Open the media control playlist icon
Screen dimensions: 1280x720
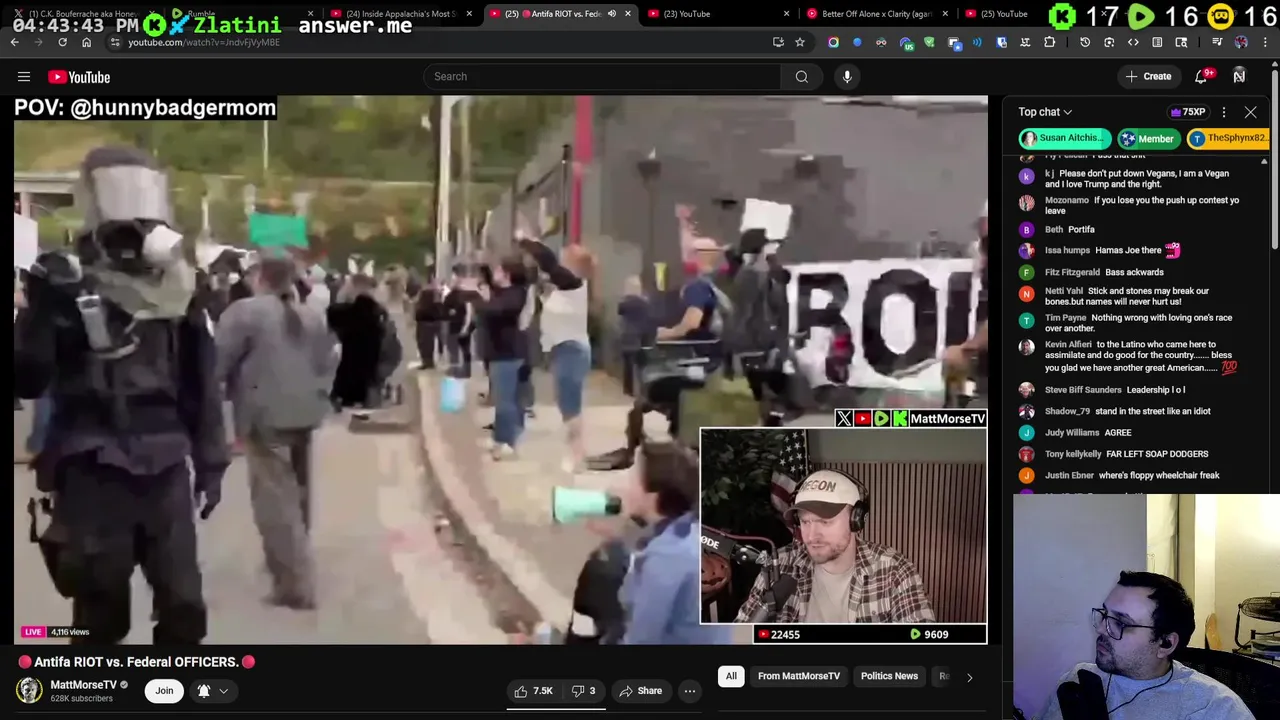coord(1217,43)
